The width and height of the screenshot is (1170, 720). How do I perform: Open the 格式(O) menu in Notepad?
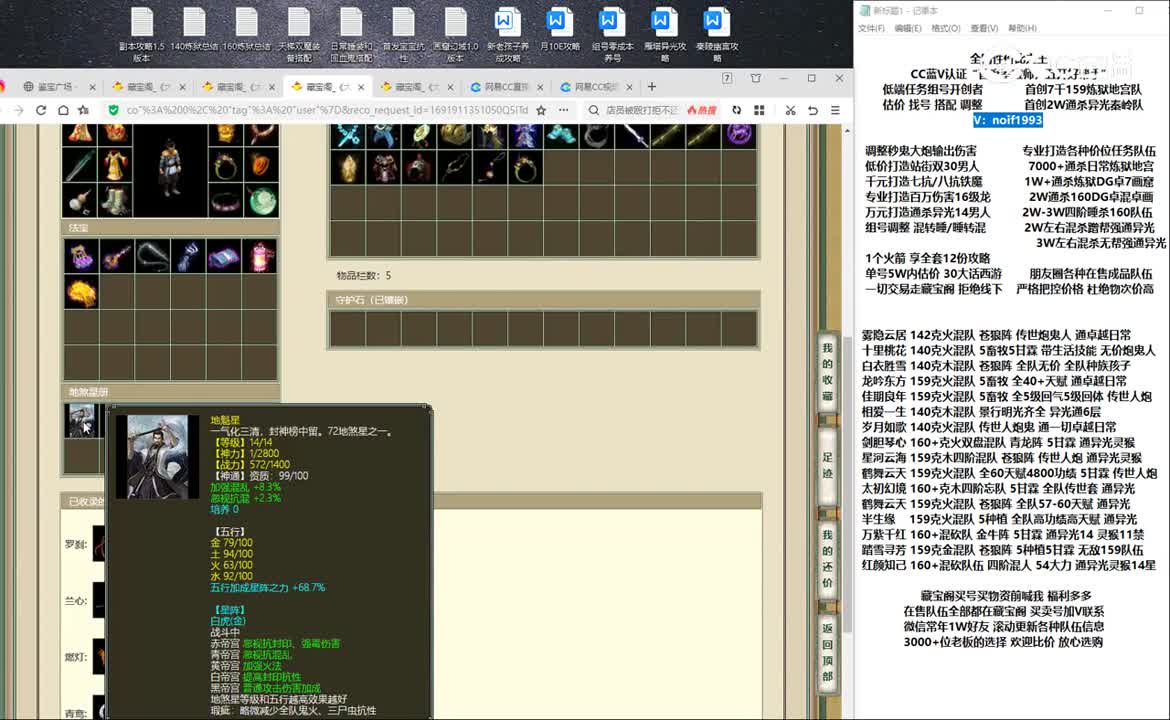pyautogui.click(x=945, y=28)
